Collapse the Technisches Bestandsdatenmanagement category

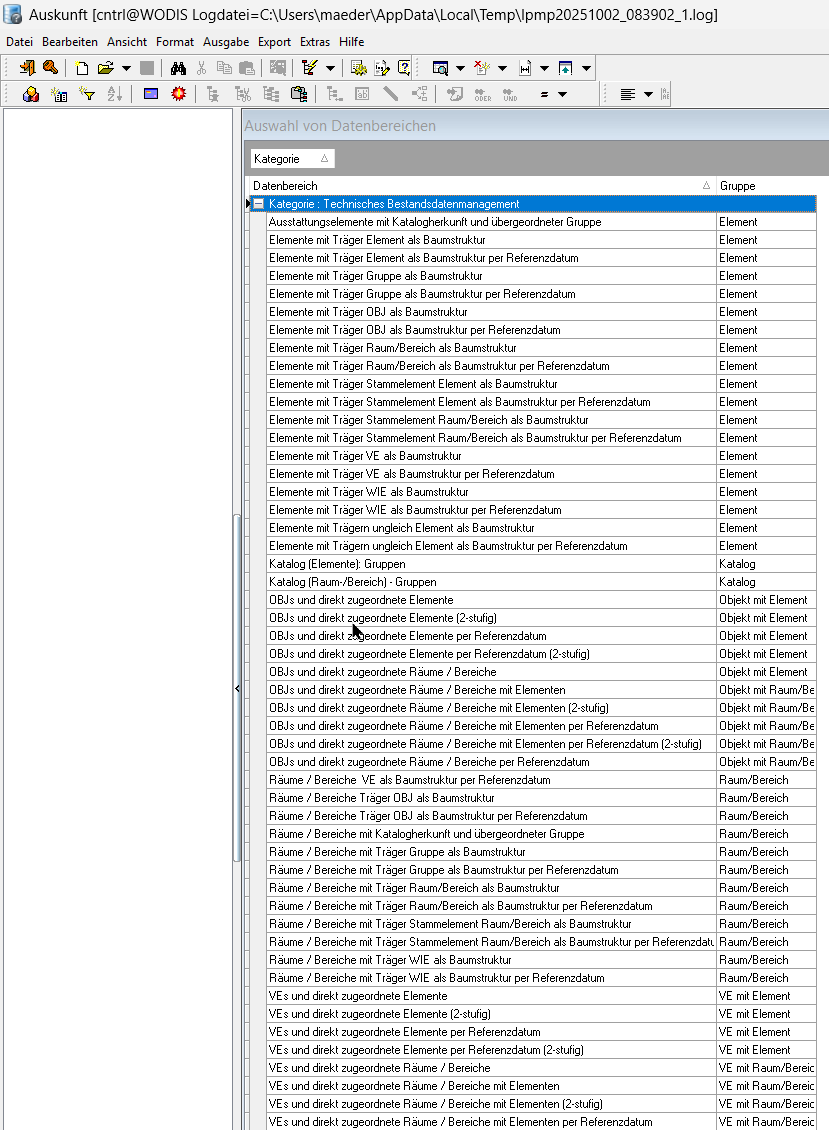coord(258,204)
